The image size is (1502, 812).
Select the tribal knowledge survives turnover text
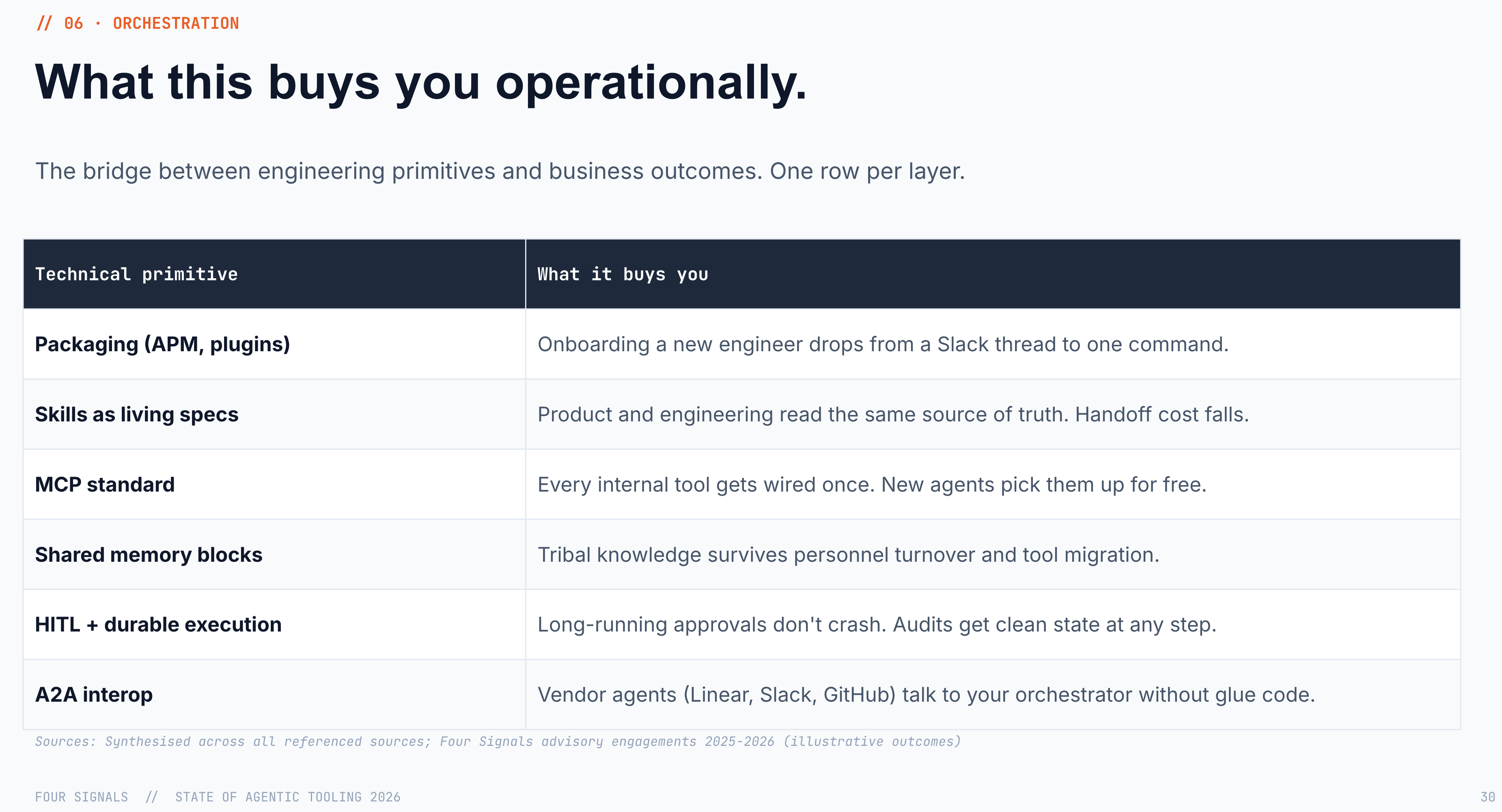(848, 554)
